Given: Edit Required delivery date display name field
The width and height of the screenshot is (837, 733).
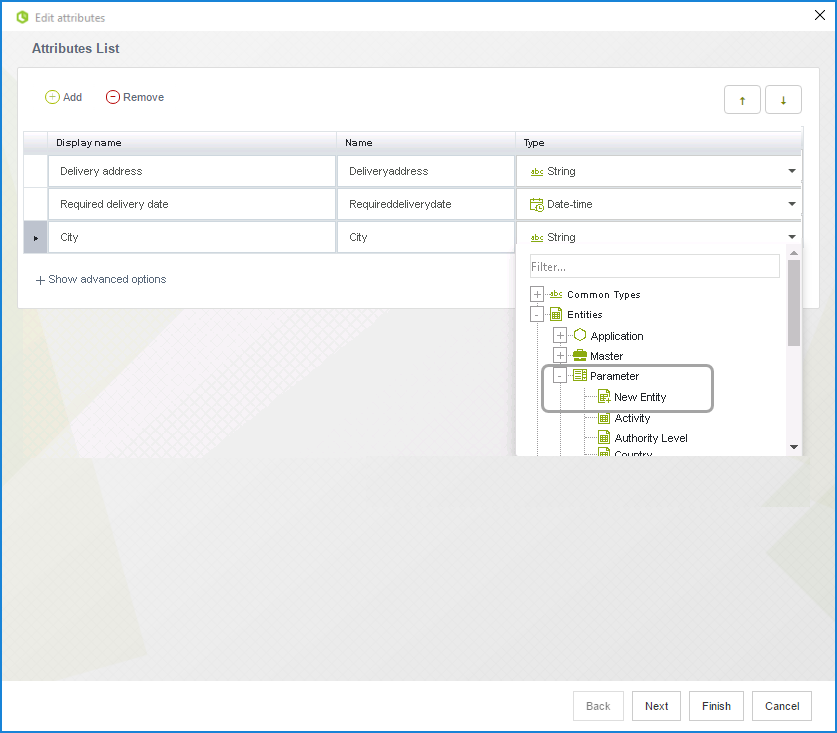Looking at the screenshot, I should click(192, 204).
